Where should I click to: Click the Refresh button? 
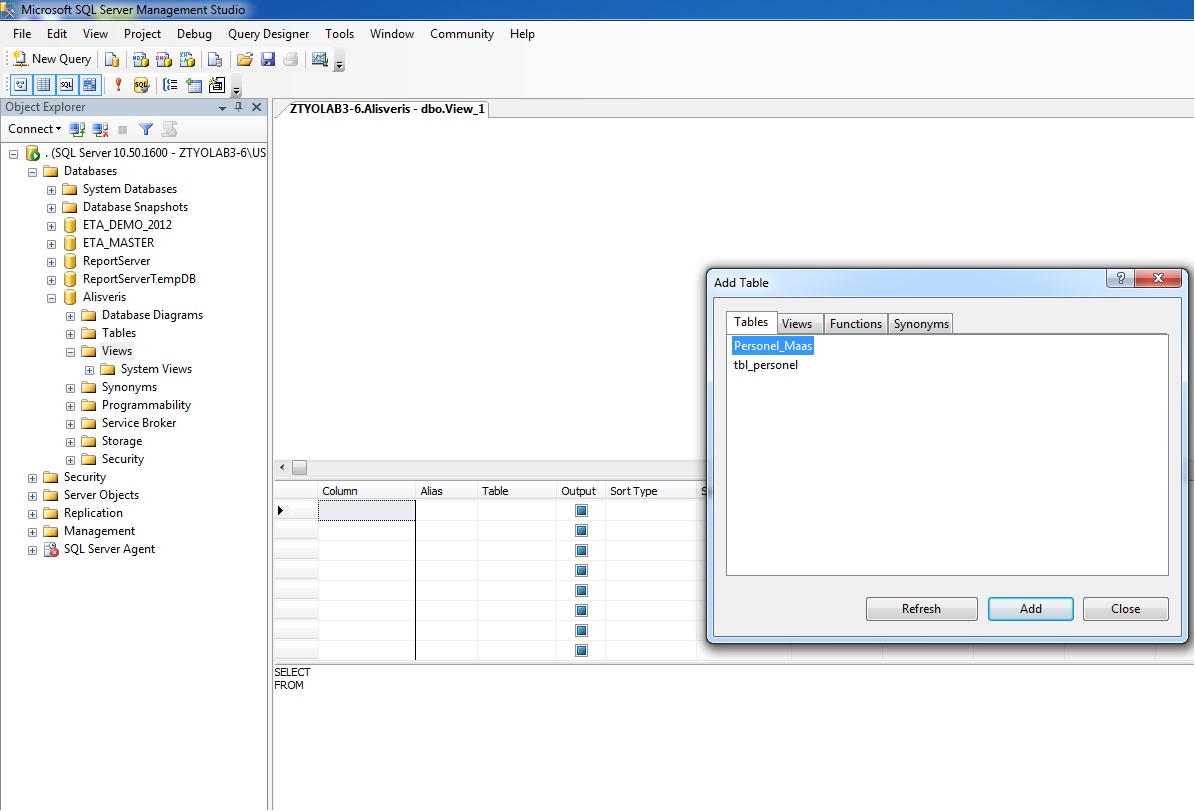click(x=921, y=609)
